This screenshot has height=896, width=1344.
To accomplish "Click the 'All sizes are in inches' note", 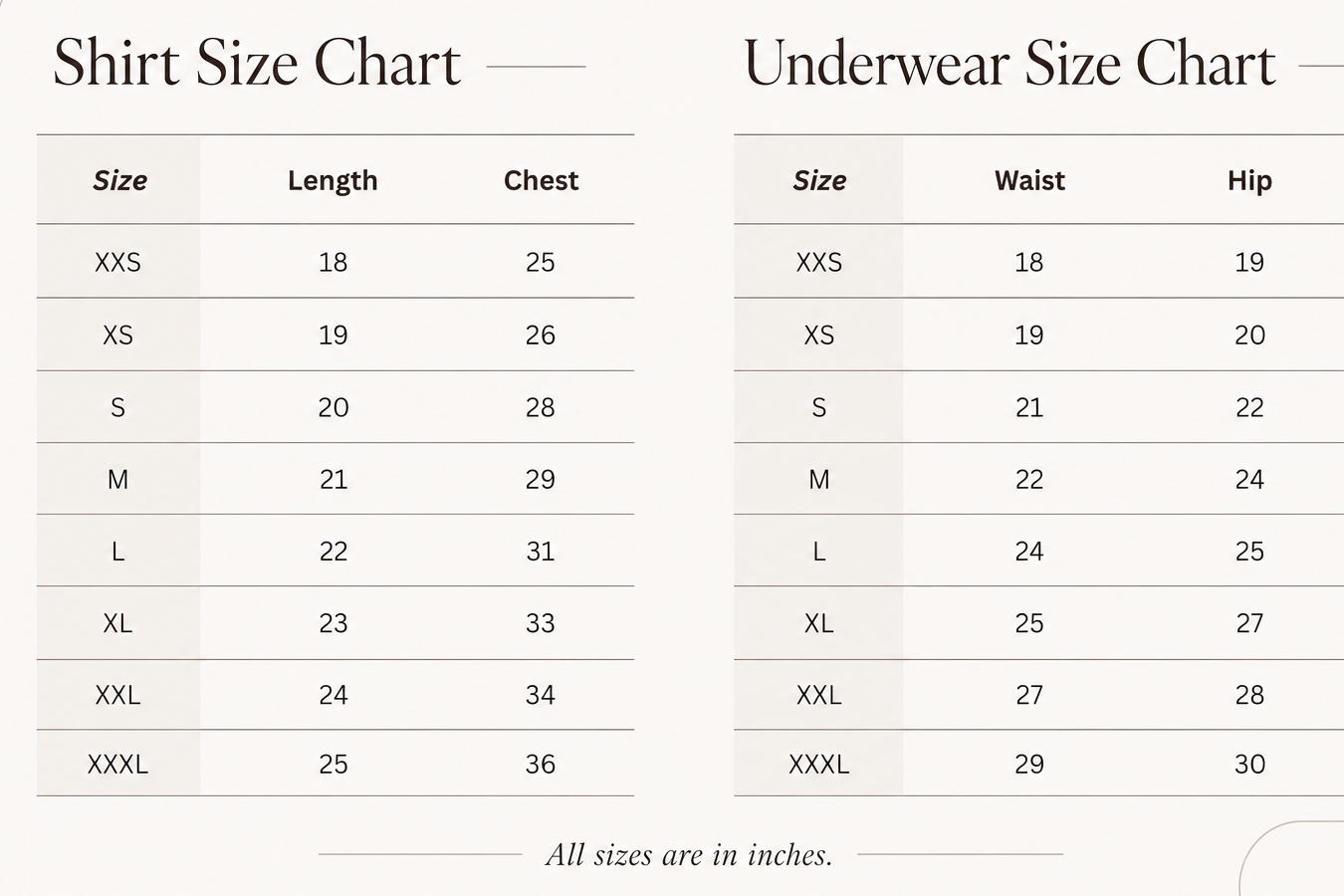I will click(689, 854).
